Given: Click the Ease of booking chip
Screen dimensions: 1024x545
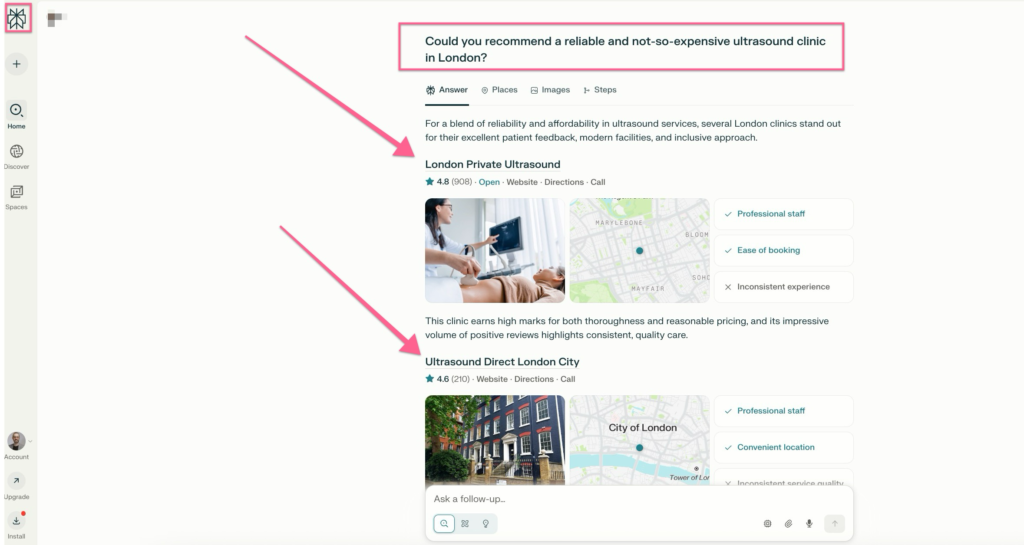Looking at the screenshot, I should (784, 251).
